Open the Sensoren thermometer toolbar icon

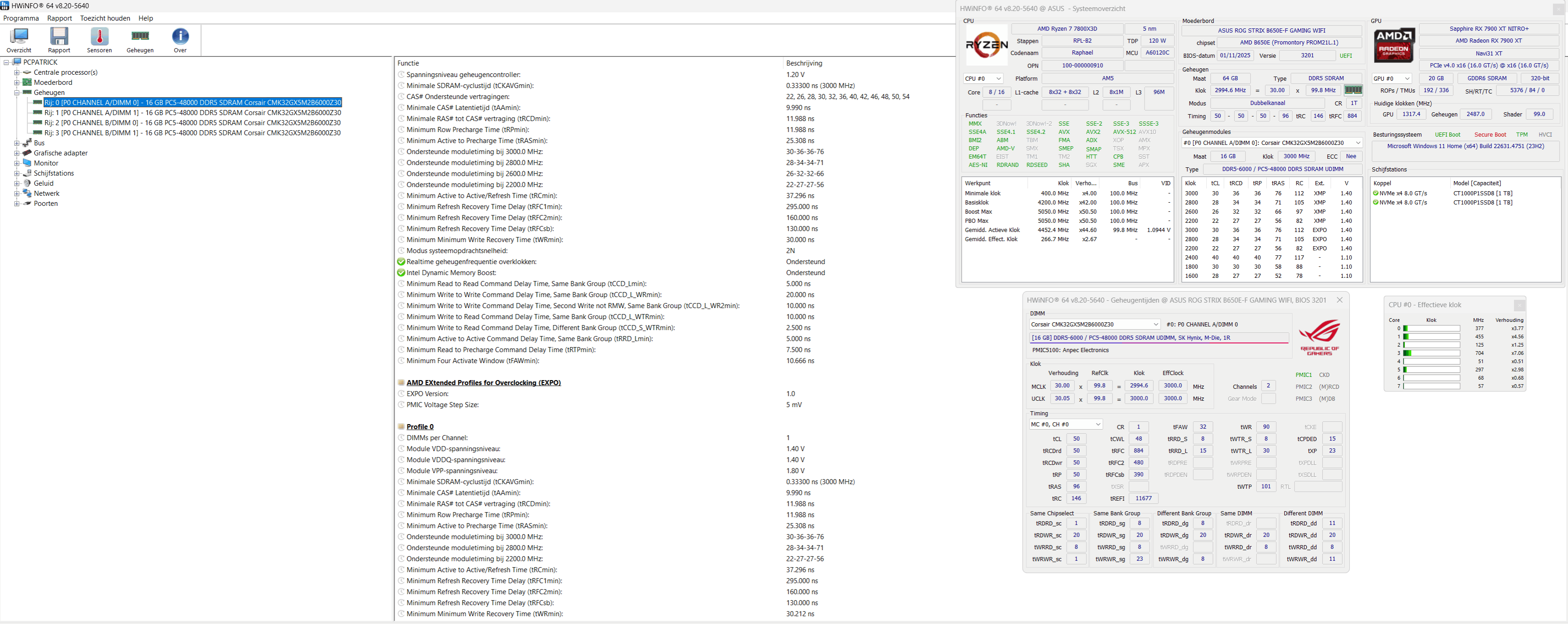pyautogui.click(x=99, y=36)
